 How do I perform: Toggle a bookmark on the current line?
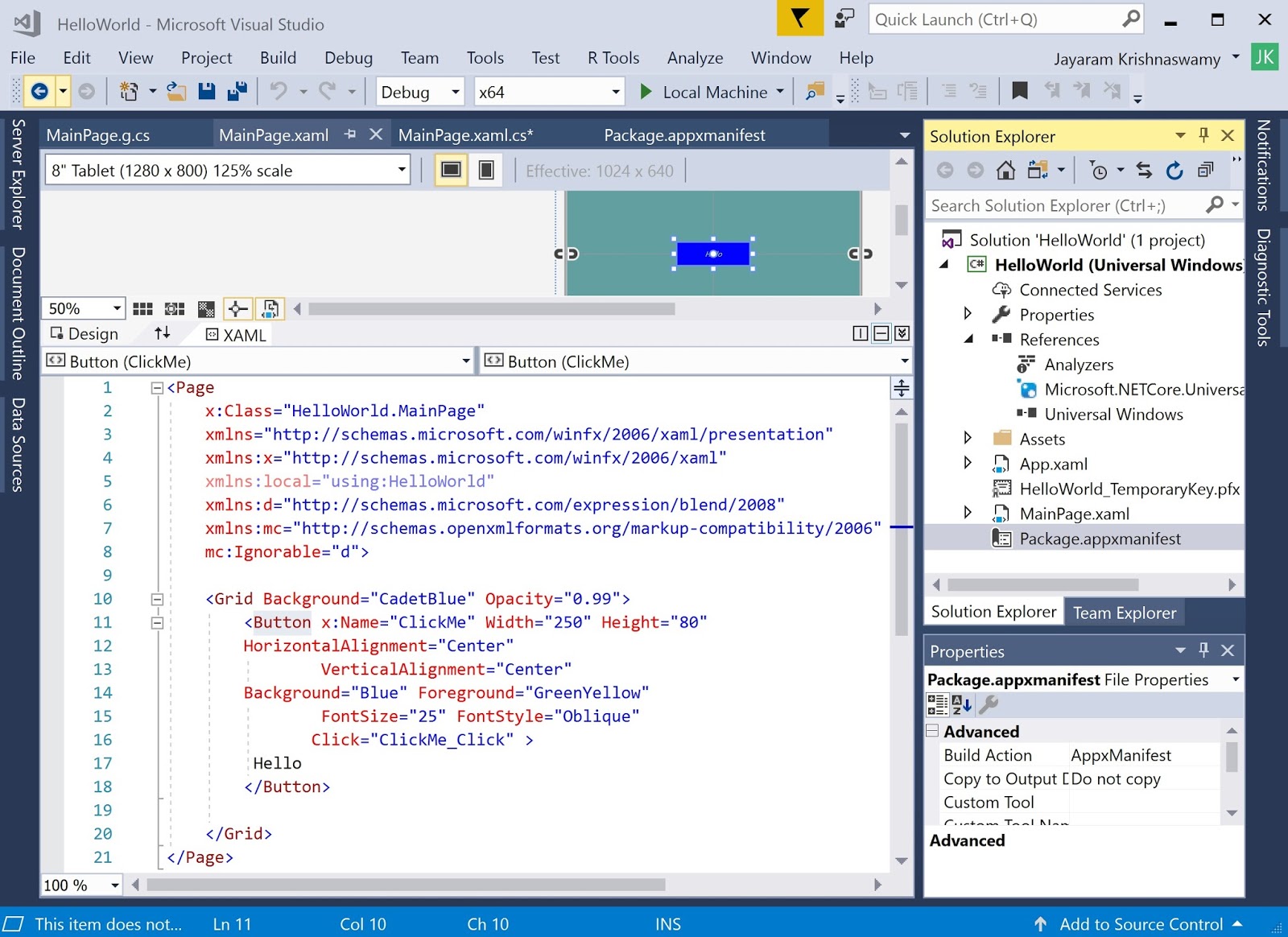coord(1019,91)
